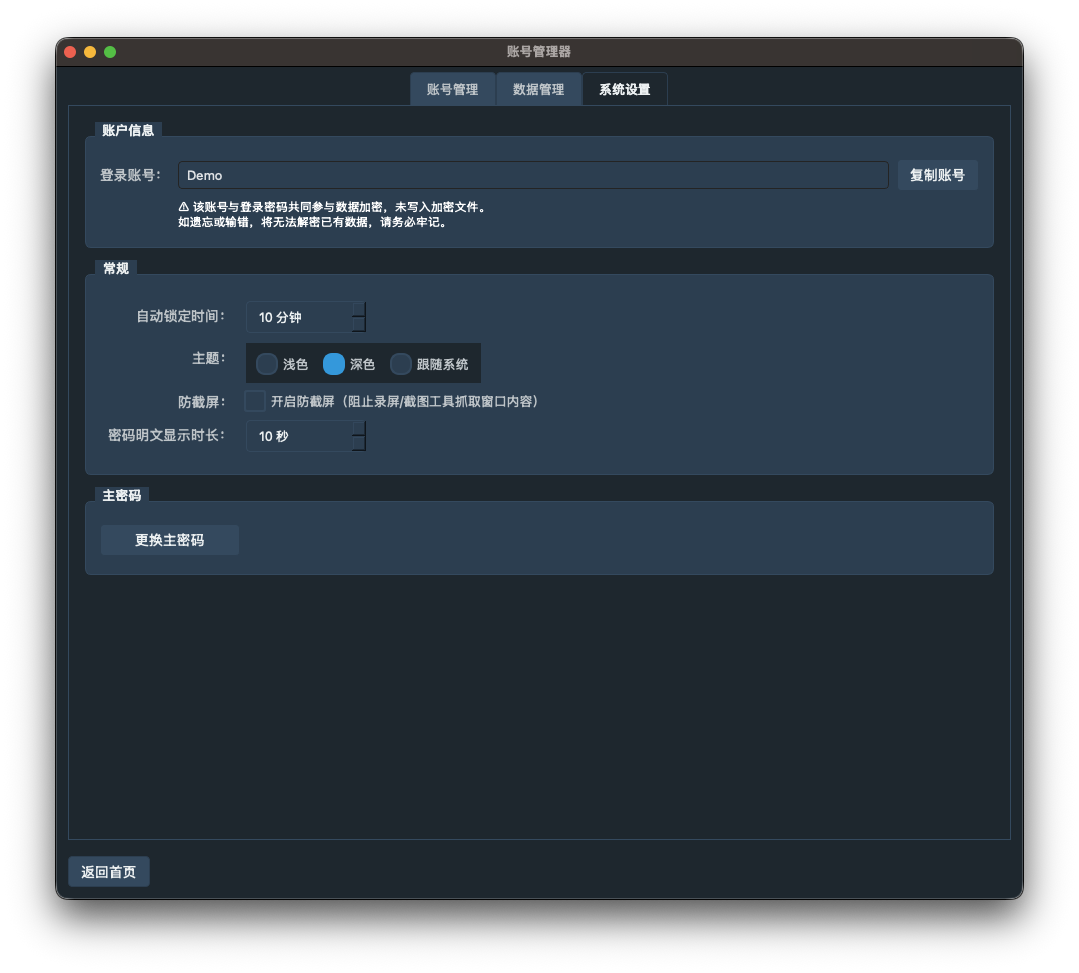Maximize the window with the green button

[110, 52]
